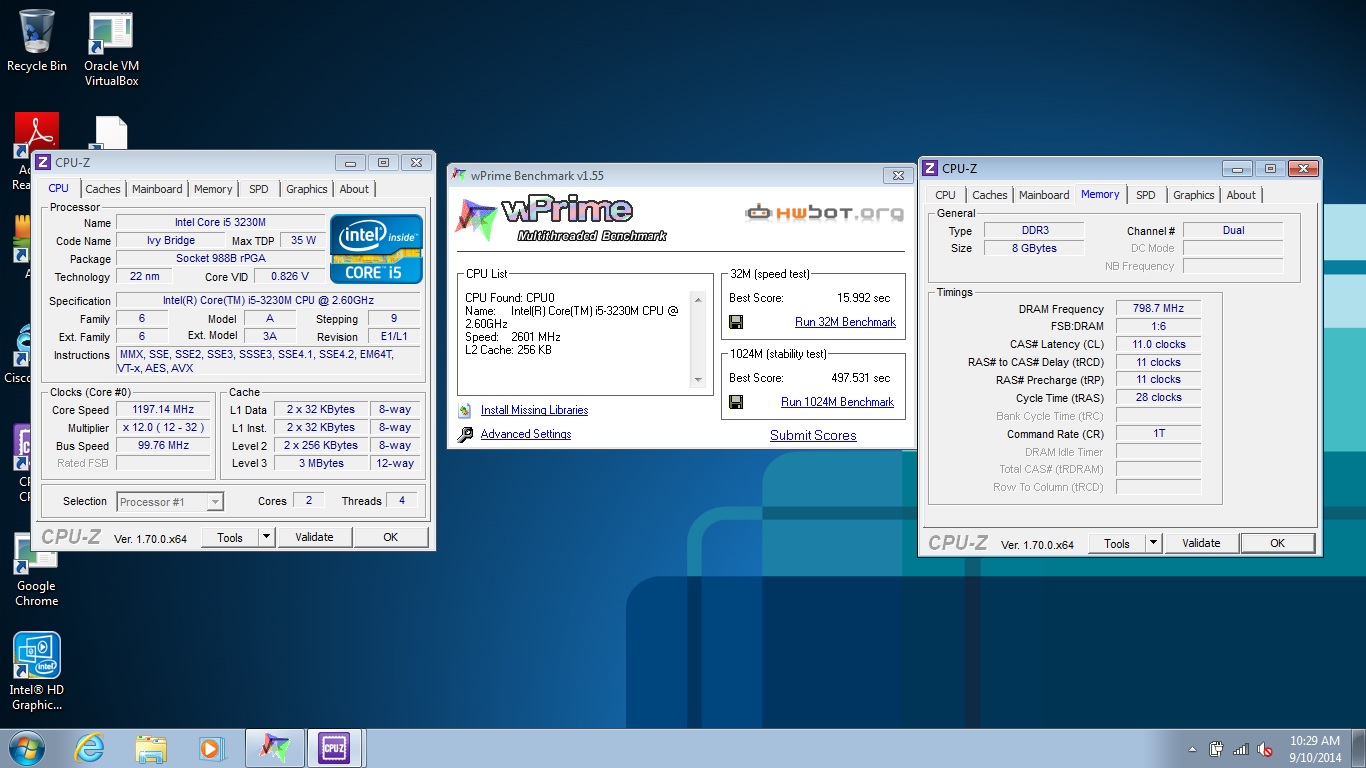The image size is (1366, 768).
Task: Open About tab in right CPU-Z
Action: click(x=1241, y=195)
